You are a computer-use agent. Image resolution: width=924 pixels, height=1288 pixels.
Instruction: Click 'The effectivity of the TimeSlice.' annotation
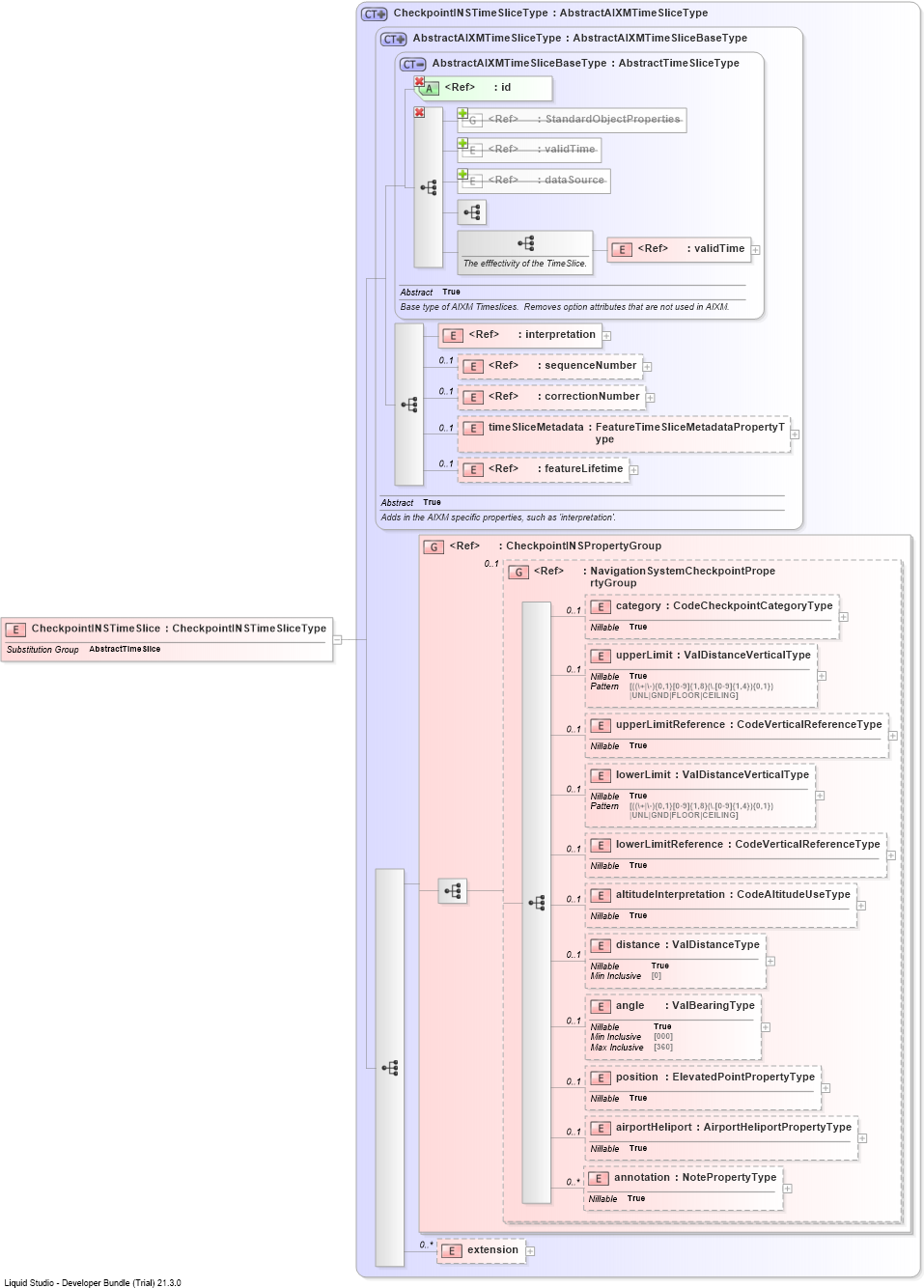[525, 264]
